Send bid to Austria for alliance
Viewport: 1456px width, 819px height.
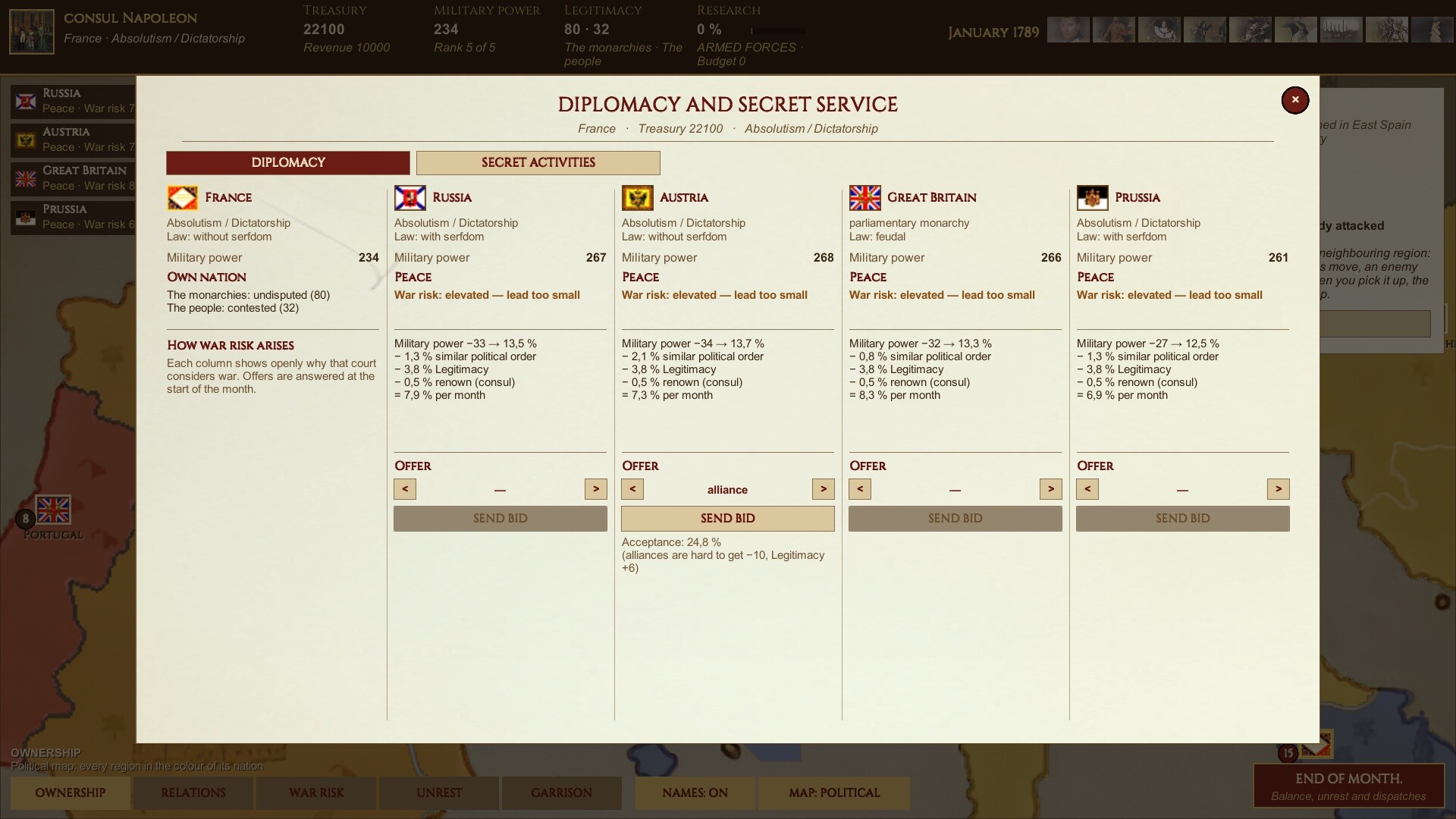coord(728,519)
